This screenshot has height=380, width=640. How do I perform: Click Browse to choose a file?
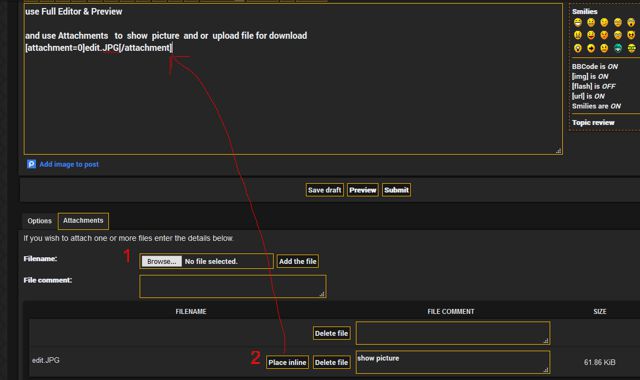(162, 261)
